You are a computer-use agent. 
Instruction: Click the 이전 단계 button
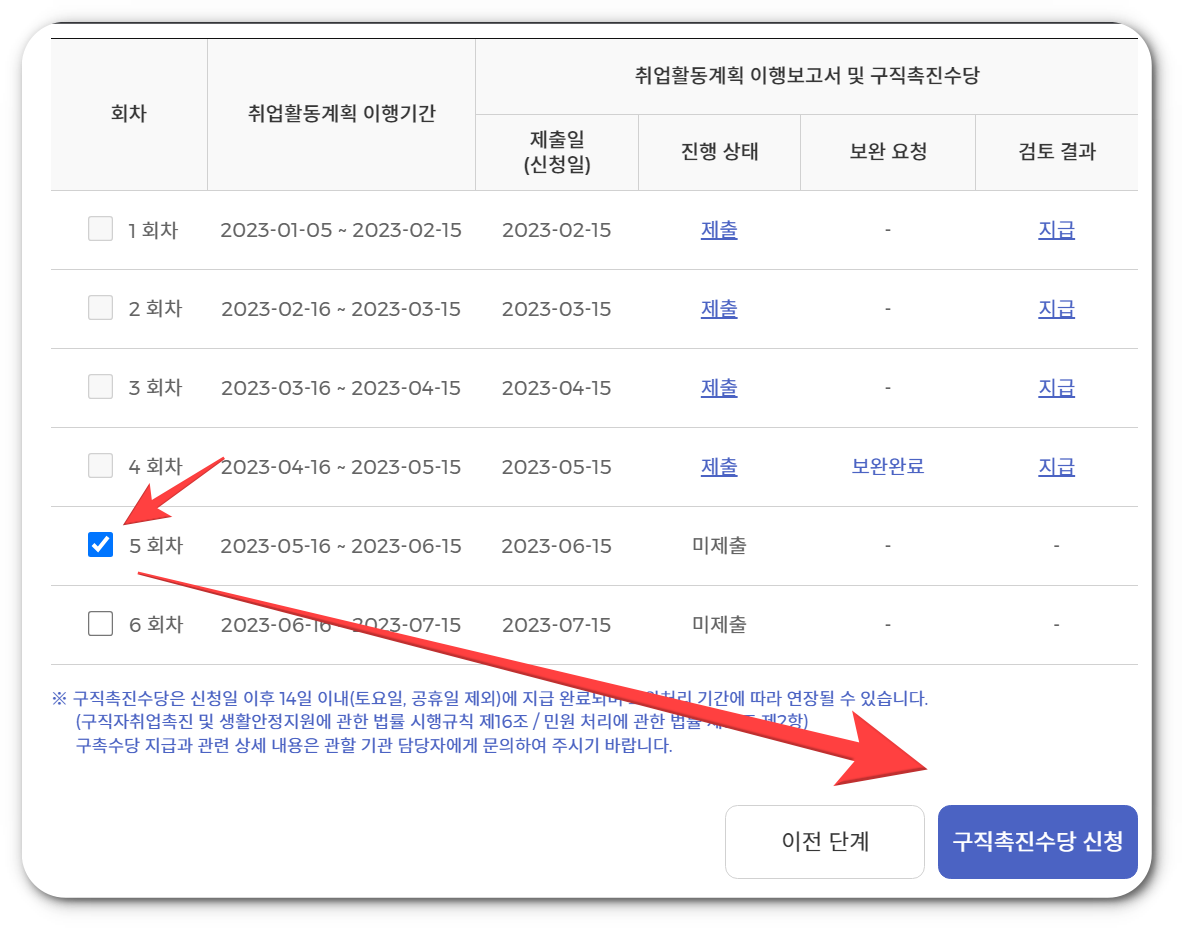(x=824, y=841)
